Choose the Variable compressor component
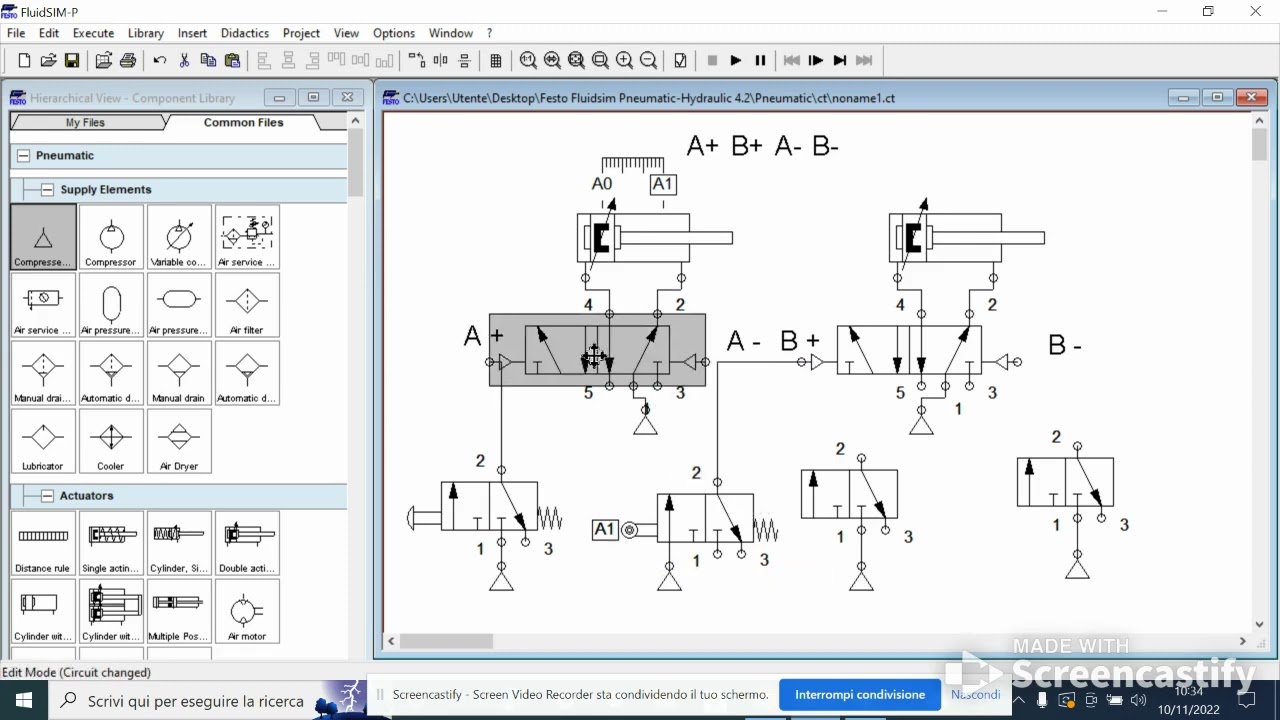1280x720 pixels. [179, 237]
